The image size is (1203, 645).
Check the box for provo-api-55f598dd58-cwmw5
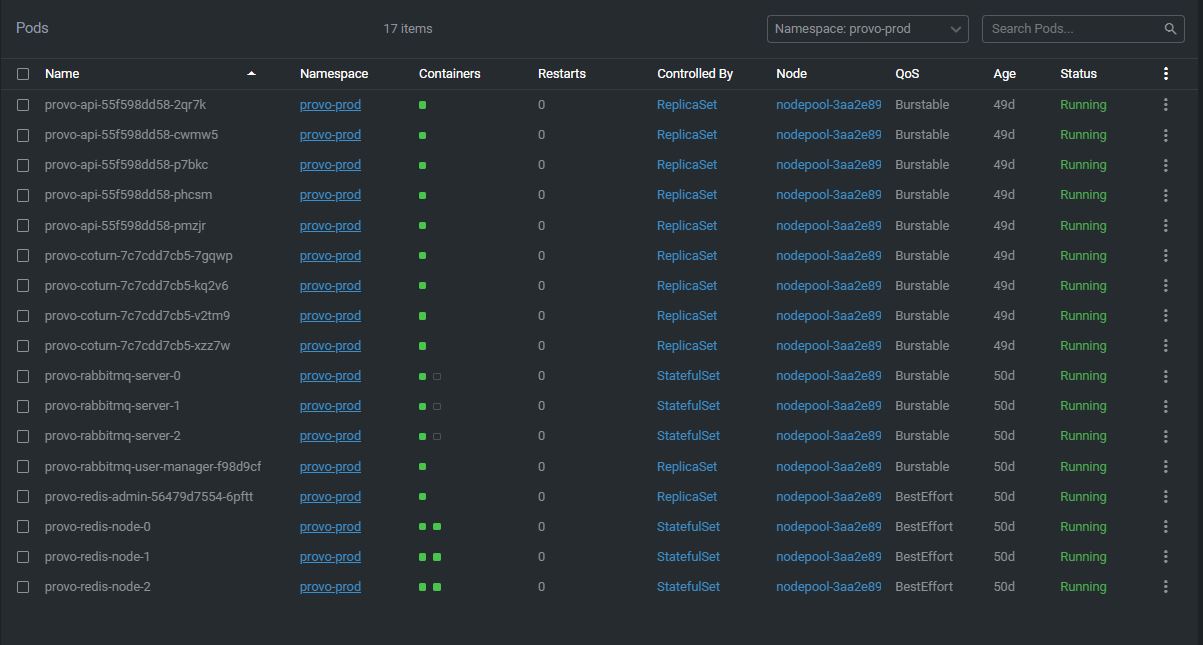point(23,135)
